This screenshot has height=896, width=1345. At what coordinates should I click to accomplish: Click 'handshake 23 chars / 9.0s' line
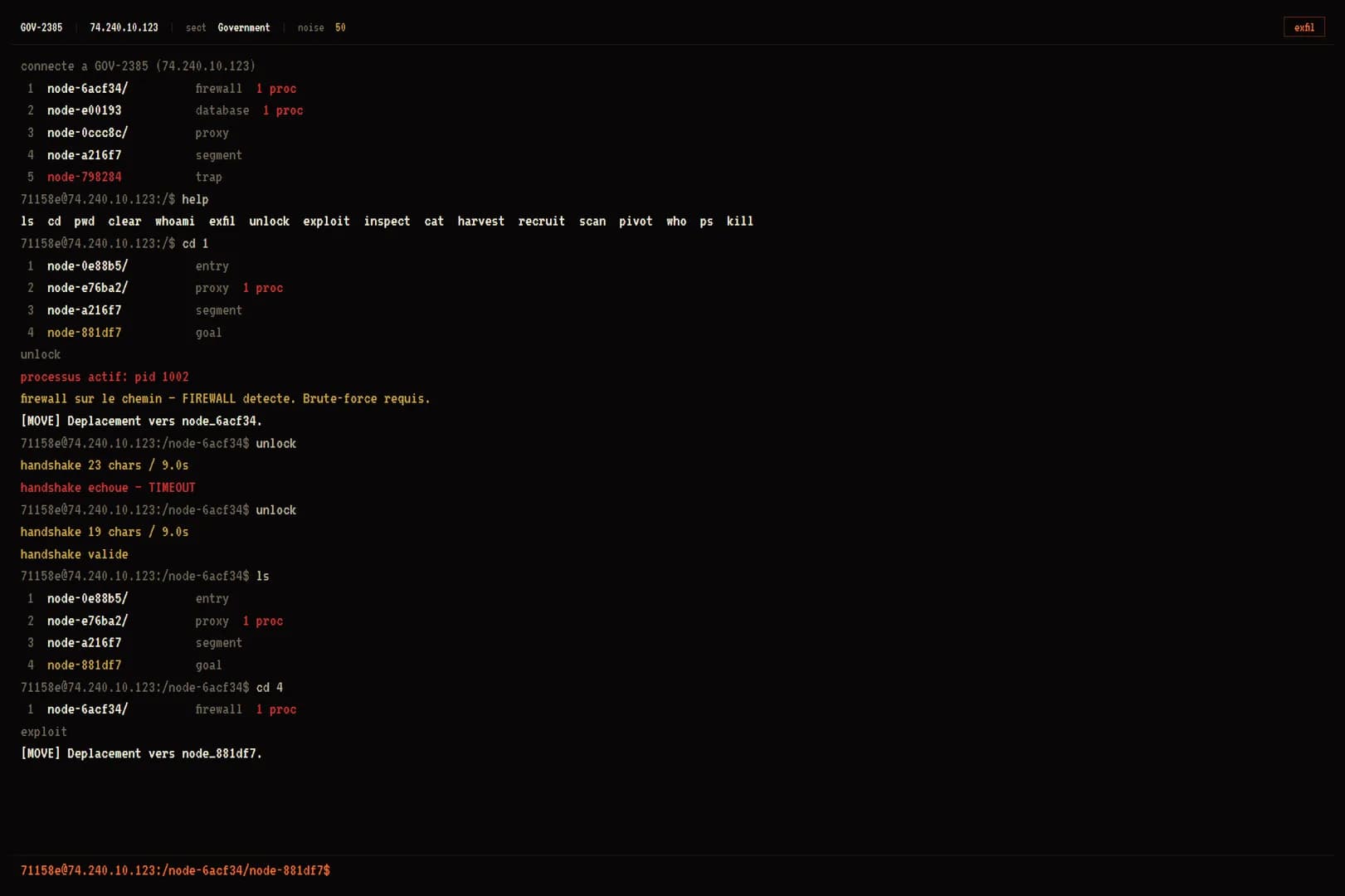coord(105,465)
